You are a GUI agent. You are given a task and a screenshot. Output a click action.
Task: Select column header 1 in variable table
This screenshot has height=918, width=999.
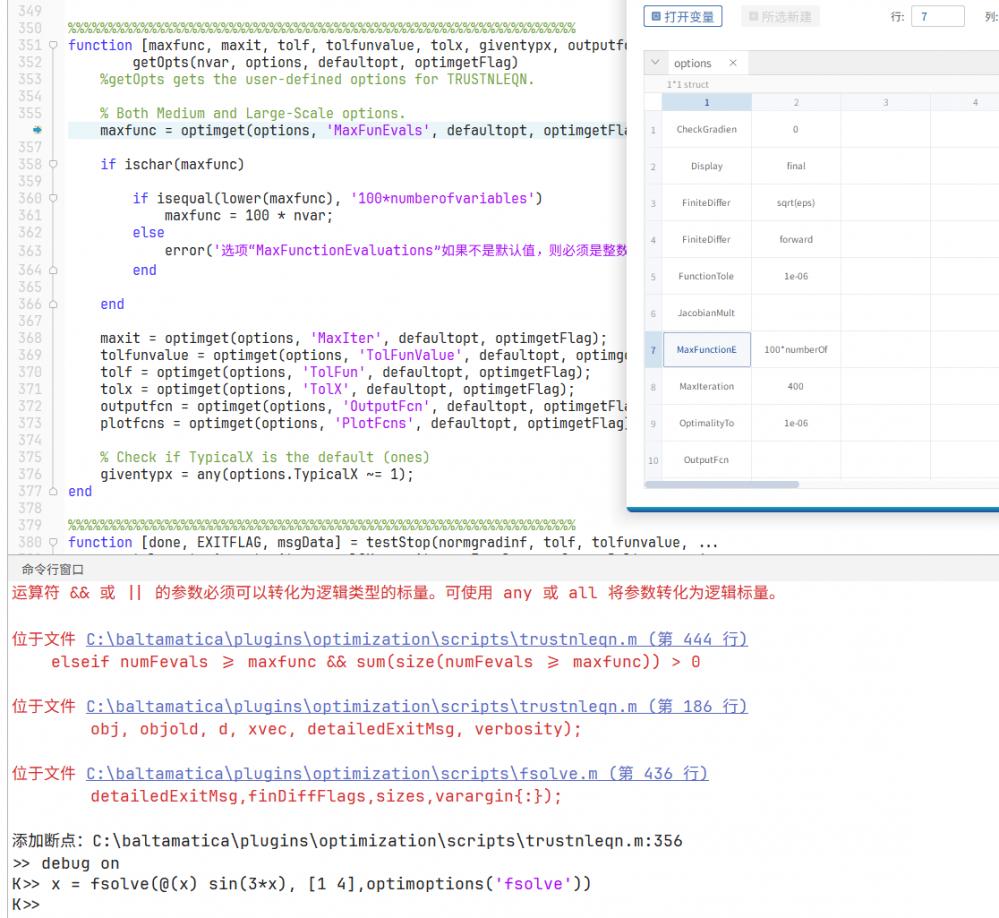point(706,102)
